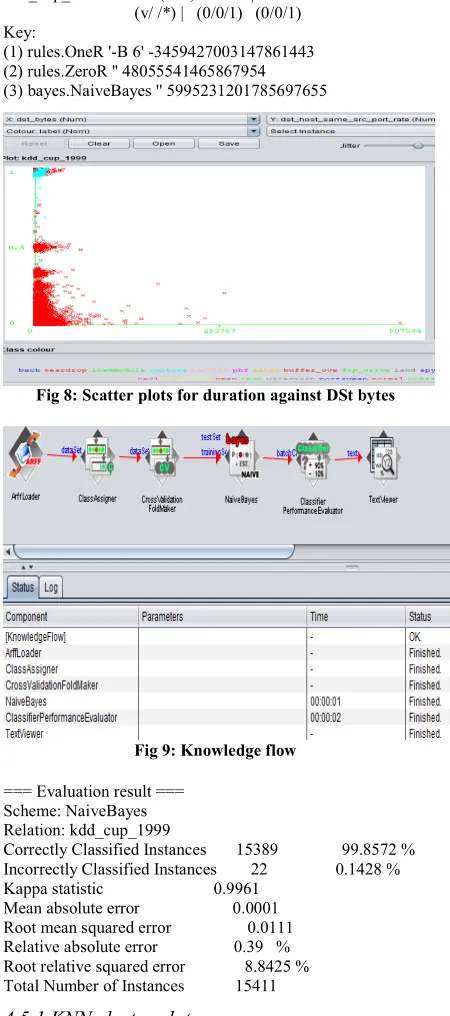Open the Select Instance dropdown
The height and width of the screenshot is (1016, 450).
click(351, 131)
